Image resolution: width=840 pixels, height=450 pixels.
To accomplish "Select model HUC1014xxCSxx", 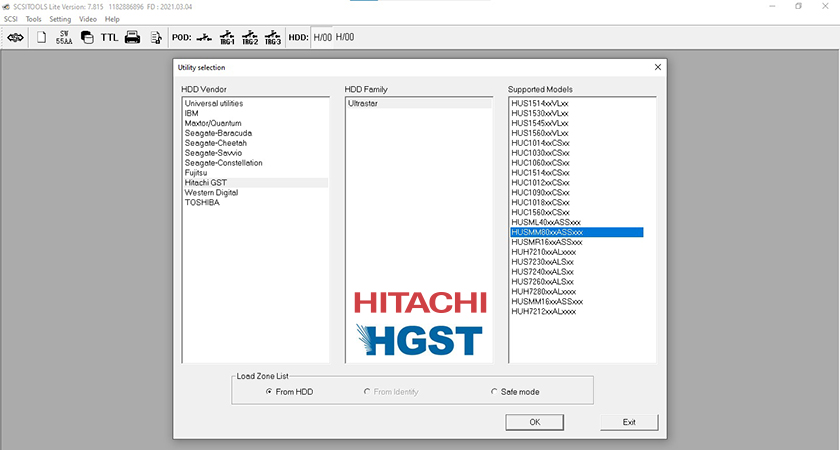I will click(x=577, y=143).
